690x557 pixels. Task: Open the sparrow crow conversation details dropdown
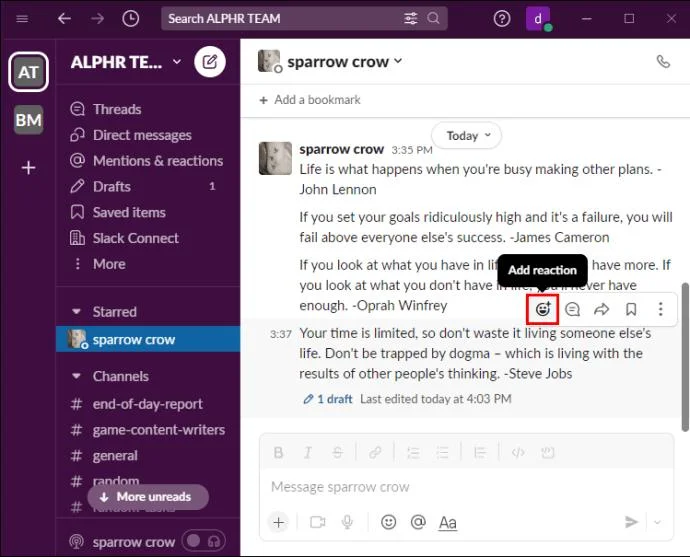pos(345,62)
